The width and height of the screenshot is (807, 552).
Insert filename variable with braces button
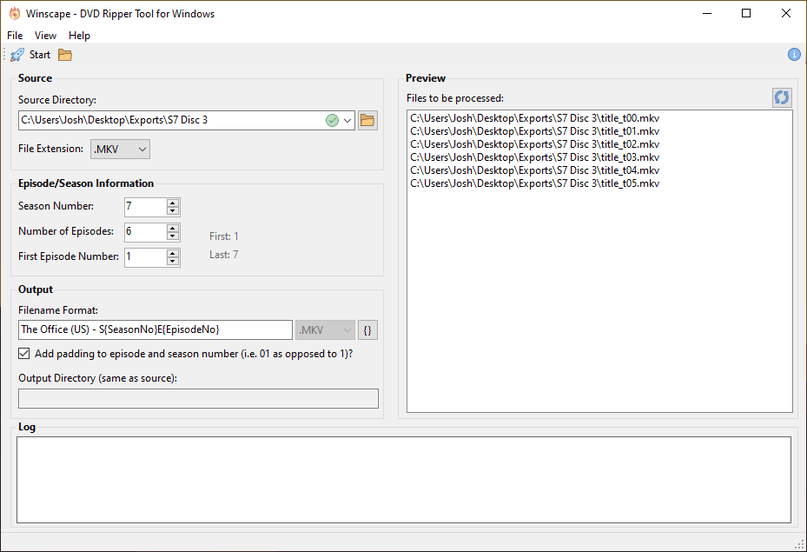367,330
